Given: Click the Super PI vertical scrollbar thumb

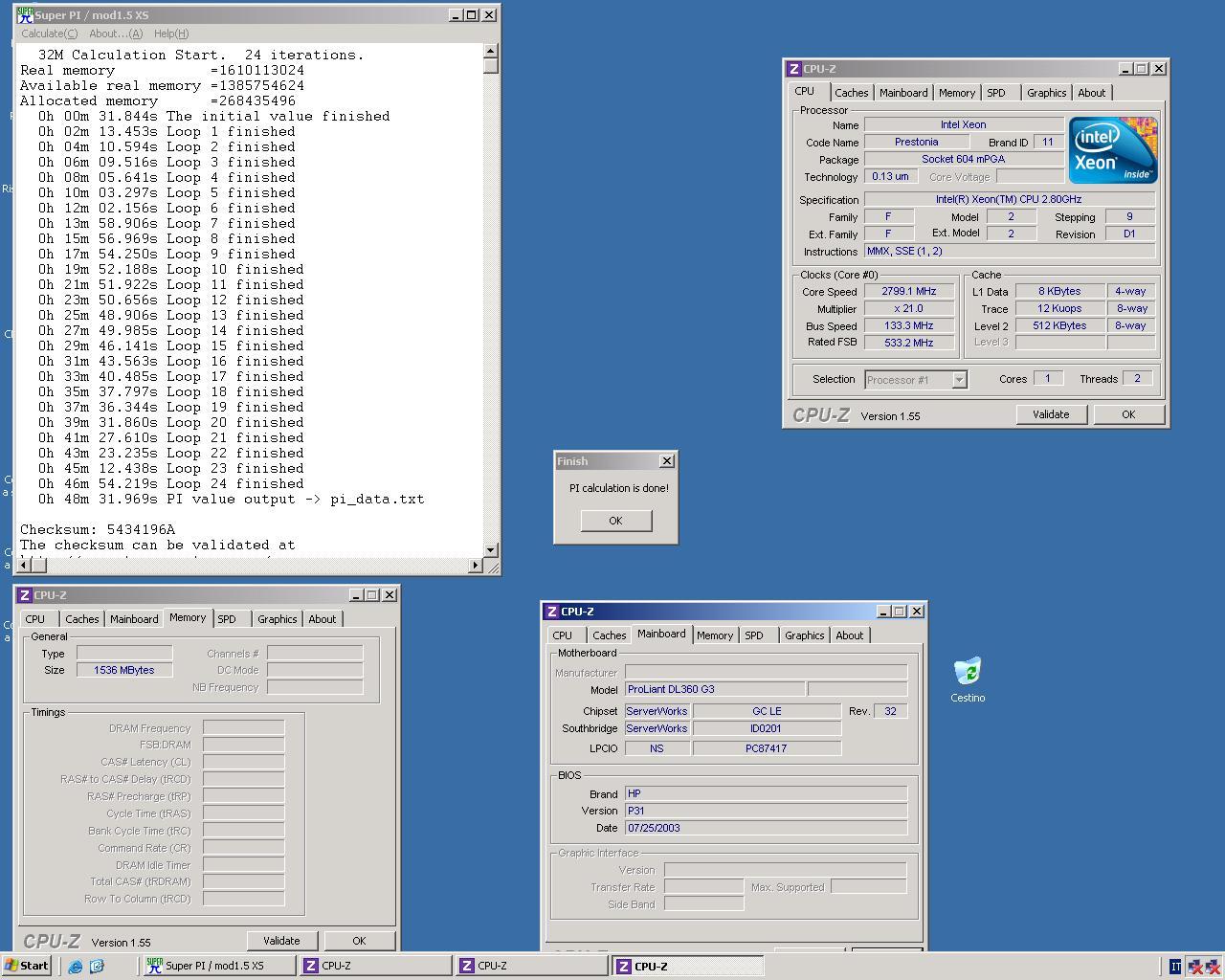Looking at the screenshot, I should (x=491, y=66).
